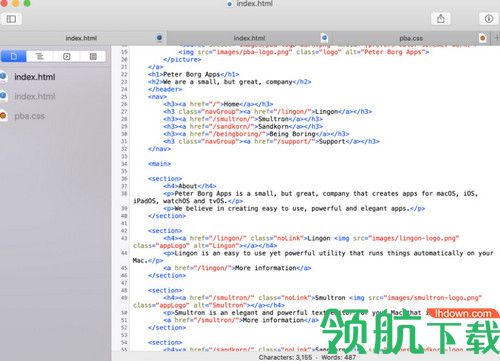Click 'Home' link text on line 26

(x=231, y=104)
